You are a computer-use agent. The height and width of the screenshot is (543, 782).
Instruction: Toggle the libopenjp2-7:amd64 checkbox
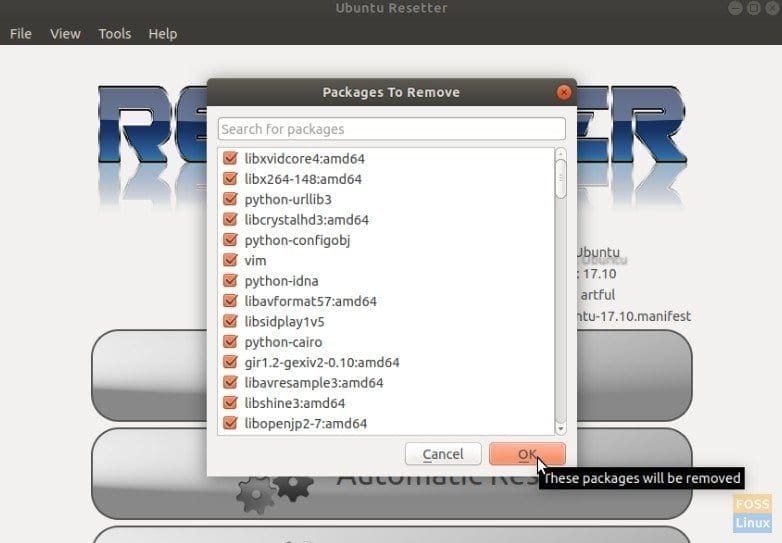coord(230,423)
